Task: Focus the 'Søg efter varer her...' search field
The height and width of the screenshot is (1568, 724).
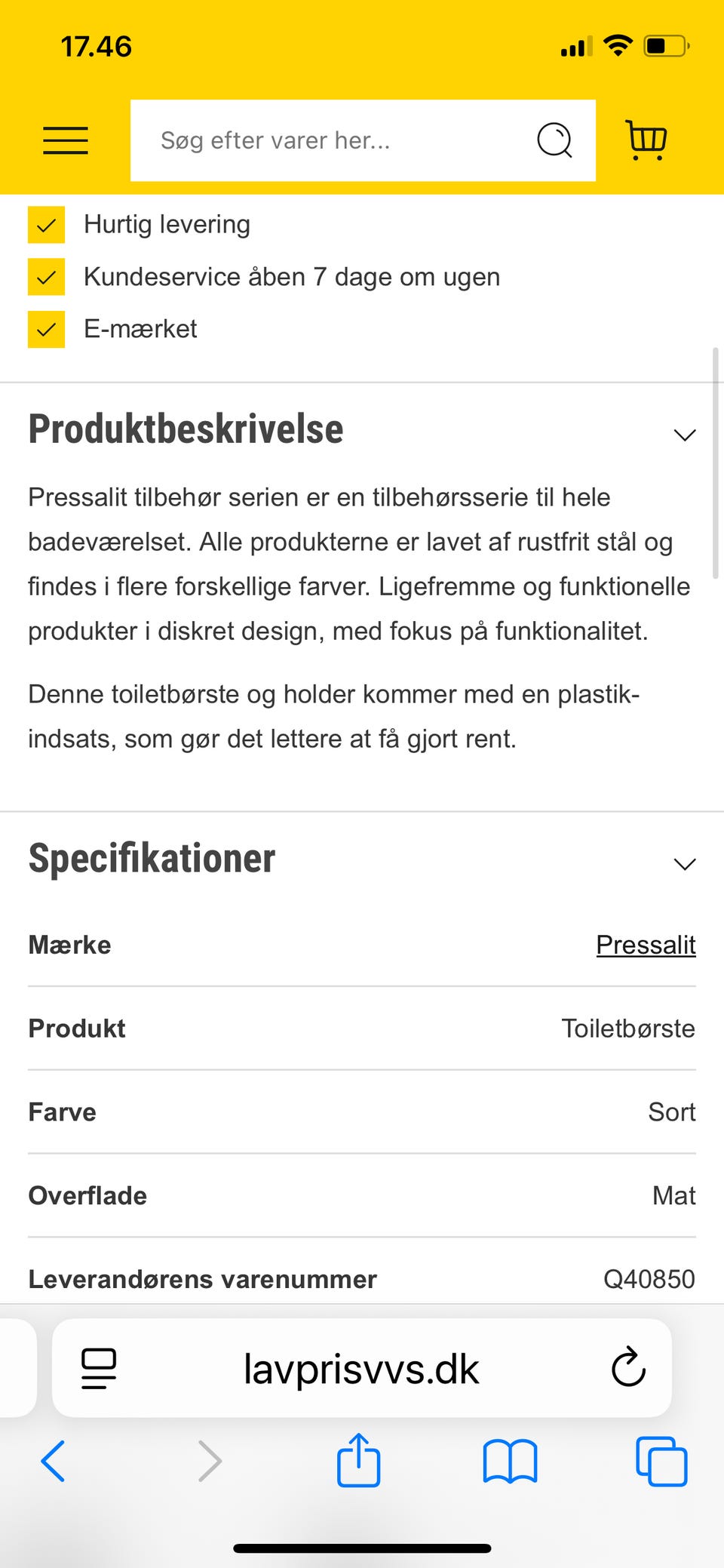Action: (x=332, y=140)
